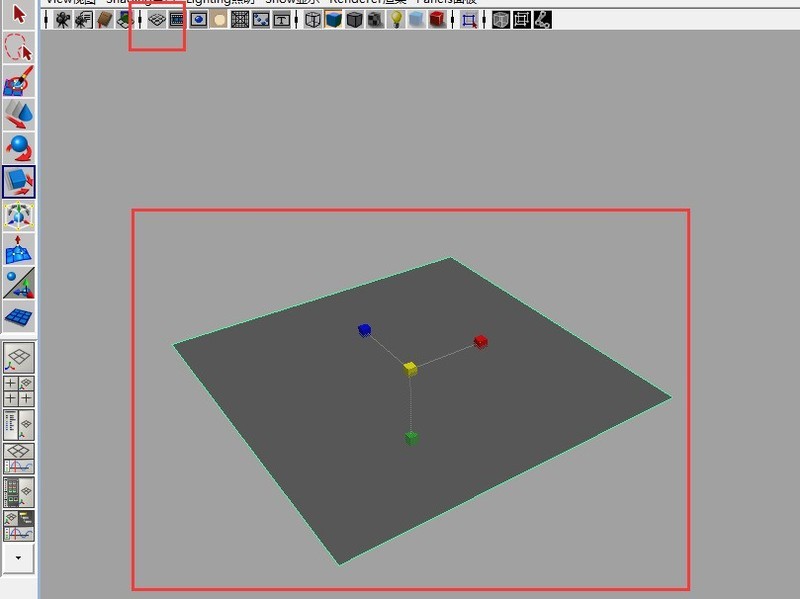800x599 pixels.
Task: Turn on use all lights bulb icon
Action: (396, 19)
